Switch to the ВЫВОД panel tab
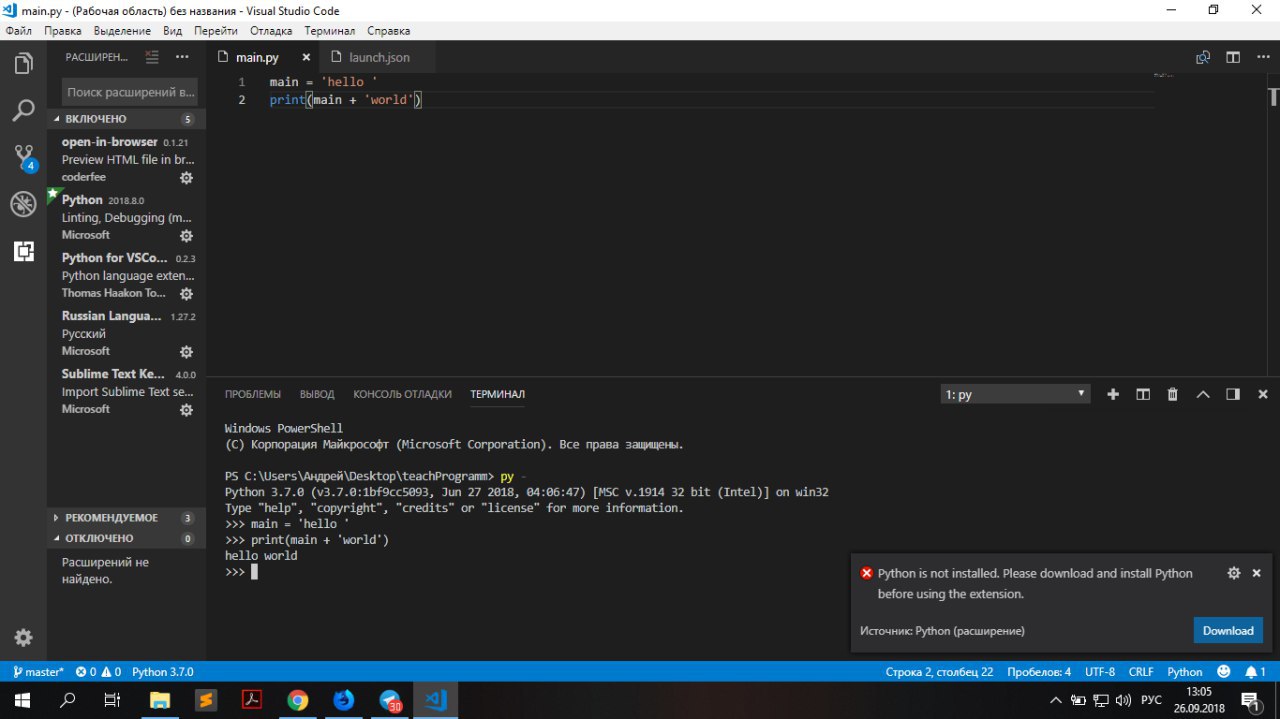This screenshot has height=719, width=1280. pyautogui.click(x=317, y=394)
